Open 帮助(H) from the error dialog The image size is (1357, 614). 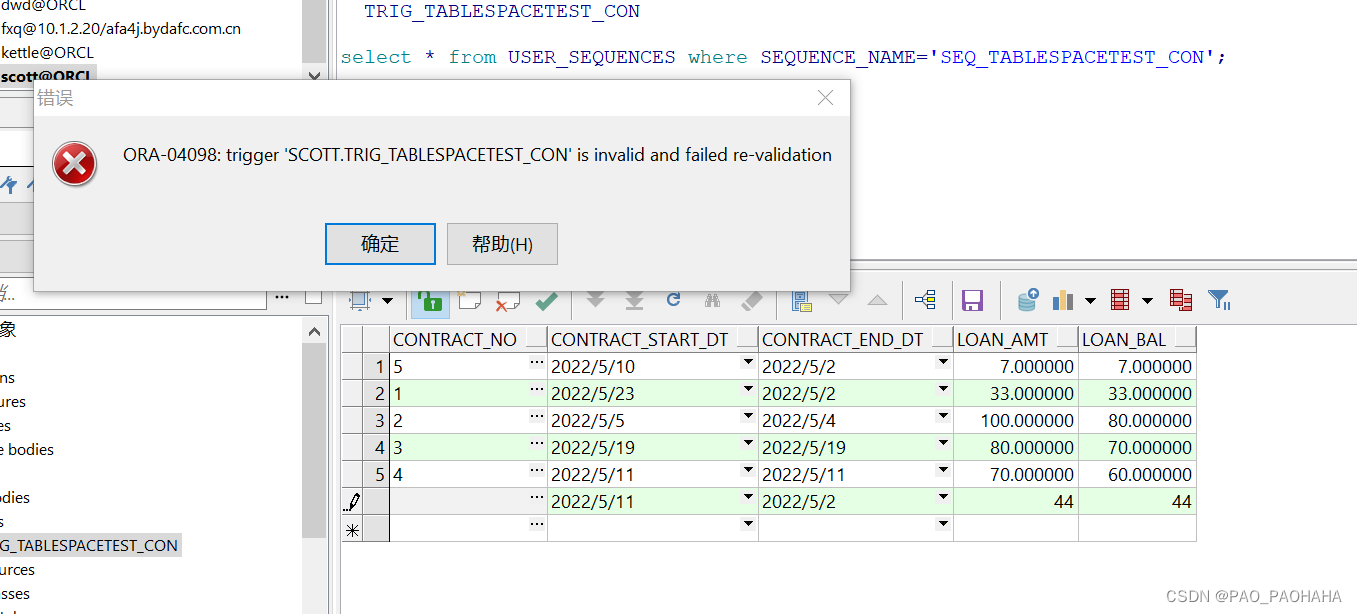click(502, 243)
